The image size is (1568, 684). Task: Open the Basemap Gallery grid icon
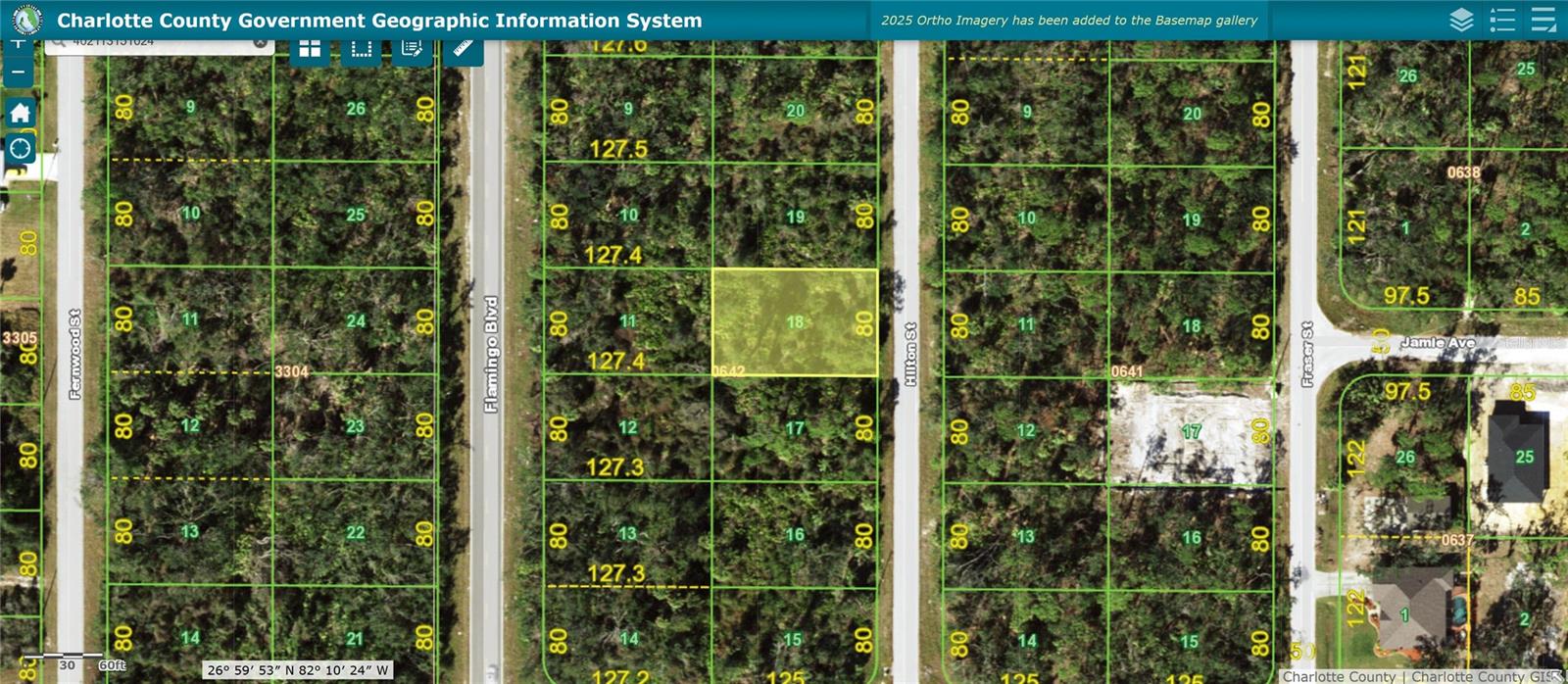[310, 49]
